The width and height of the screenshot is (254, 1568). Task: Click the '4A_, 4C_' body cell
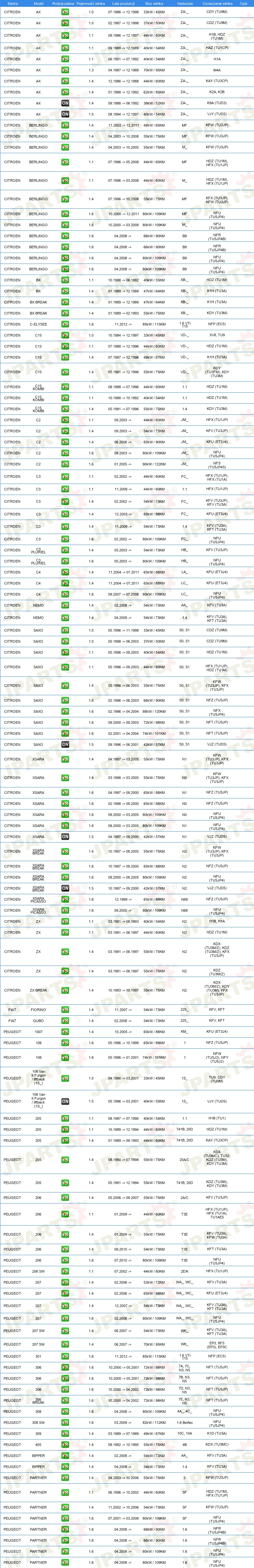click(x=184, y=1412)
